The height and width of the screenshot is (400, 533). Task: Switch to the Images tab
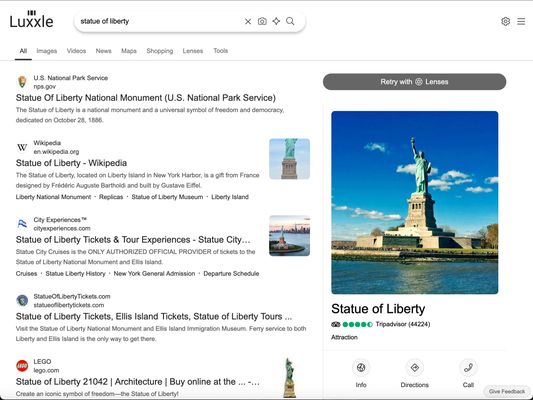coord(47,51)
